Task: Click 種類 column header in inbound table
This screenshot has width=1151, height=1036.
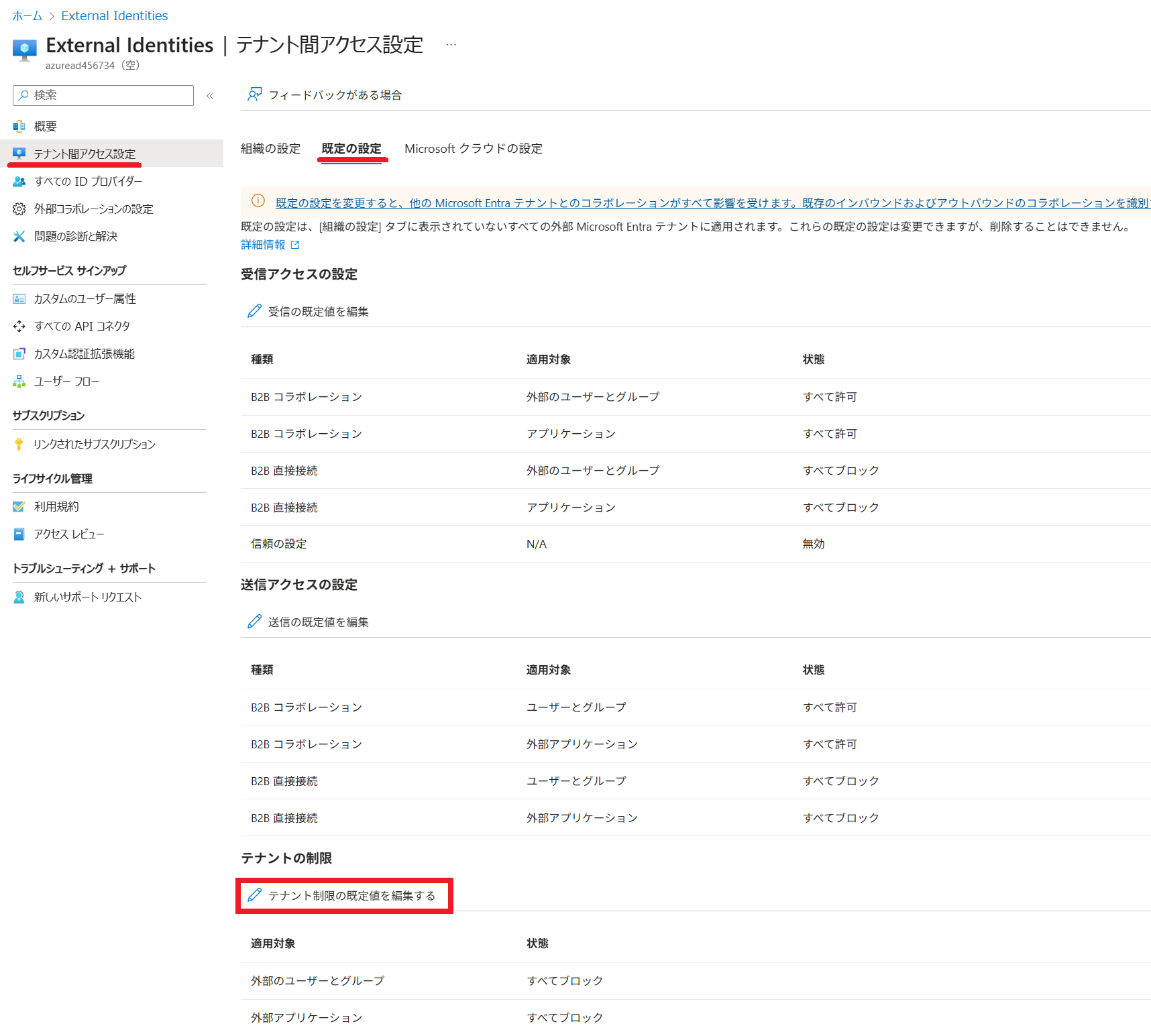Action: pyautogui.click(x=262, y=359)
